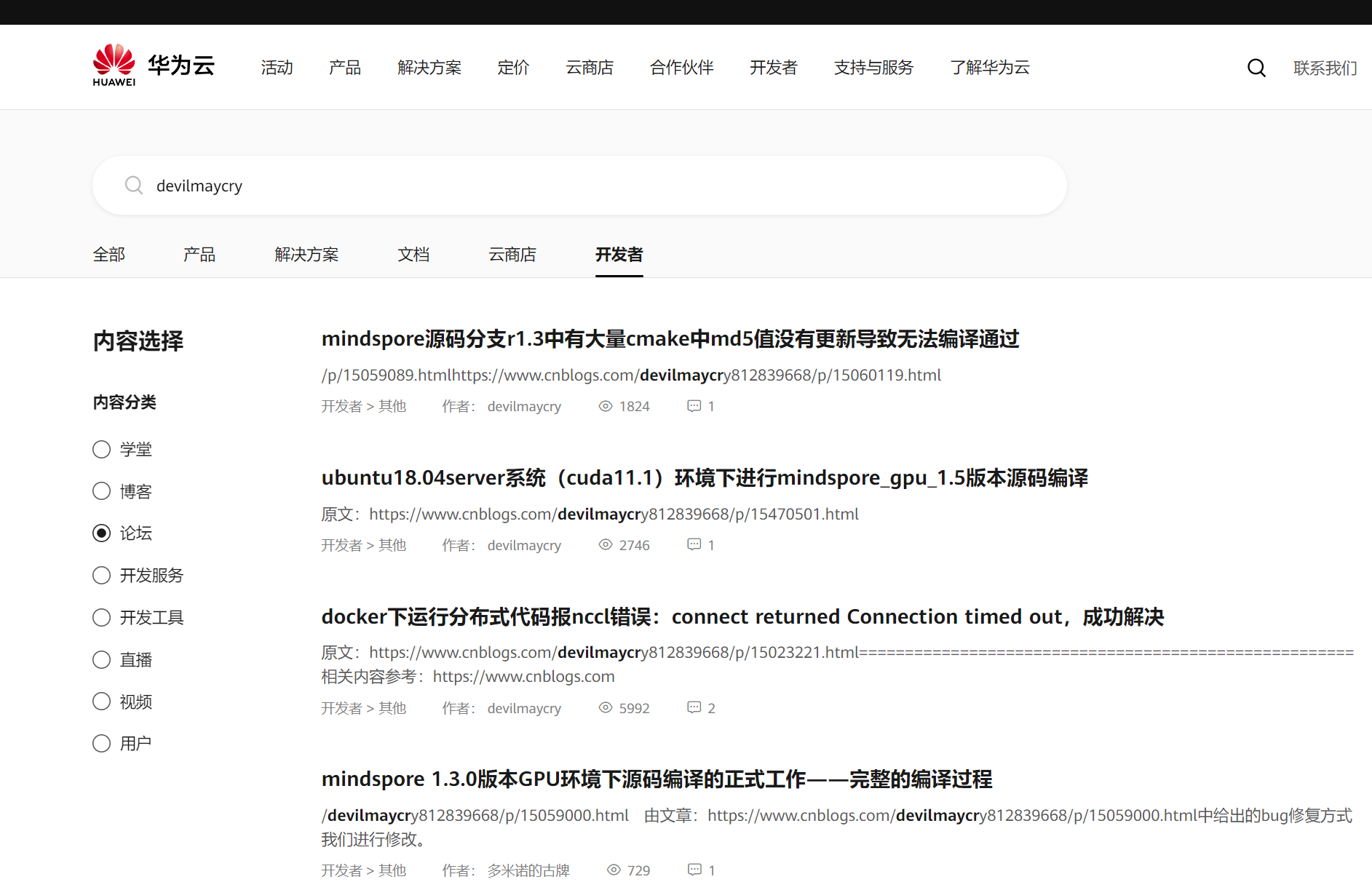The height and width of the screenshot is (890, 1372).
Task: Switch to the 全部 search tab
Action: (x=109, y=255)
